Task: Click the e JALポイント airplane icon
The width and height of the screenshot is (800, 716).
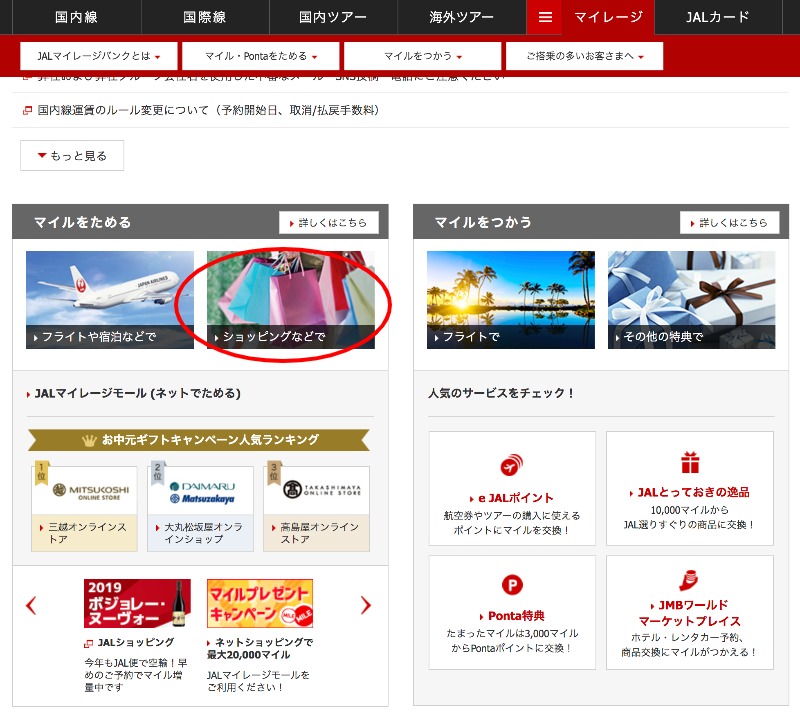Action: click(512, 464)
